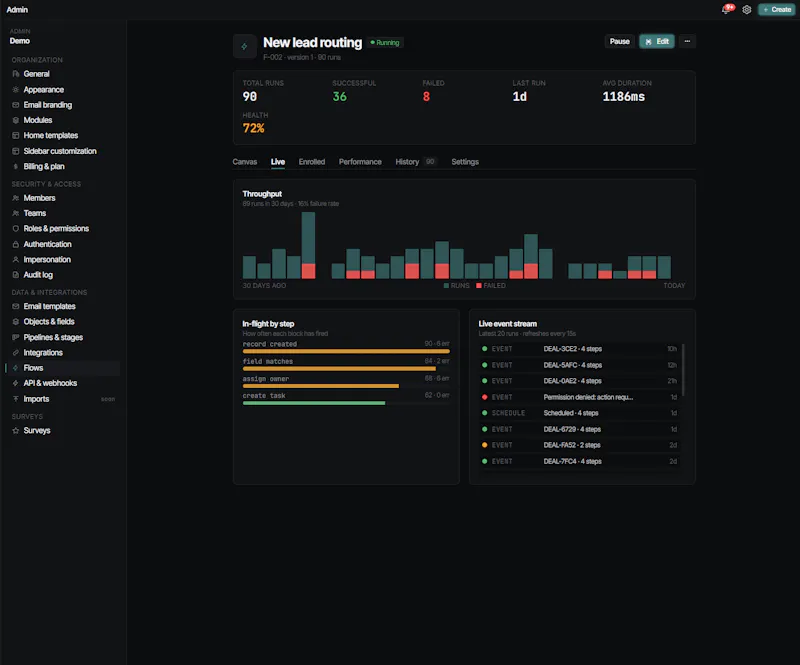Click the 1186ms average duration value
This screenshot has height=665, width=800.
pyautogui.click(x=623, y=96)
